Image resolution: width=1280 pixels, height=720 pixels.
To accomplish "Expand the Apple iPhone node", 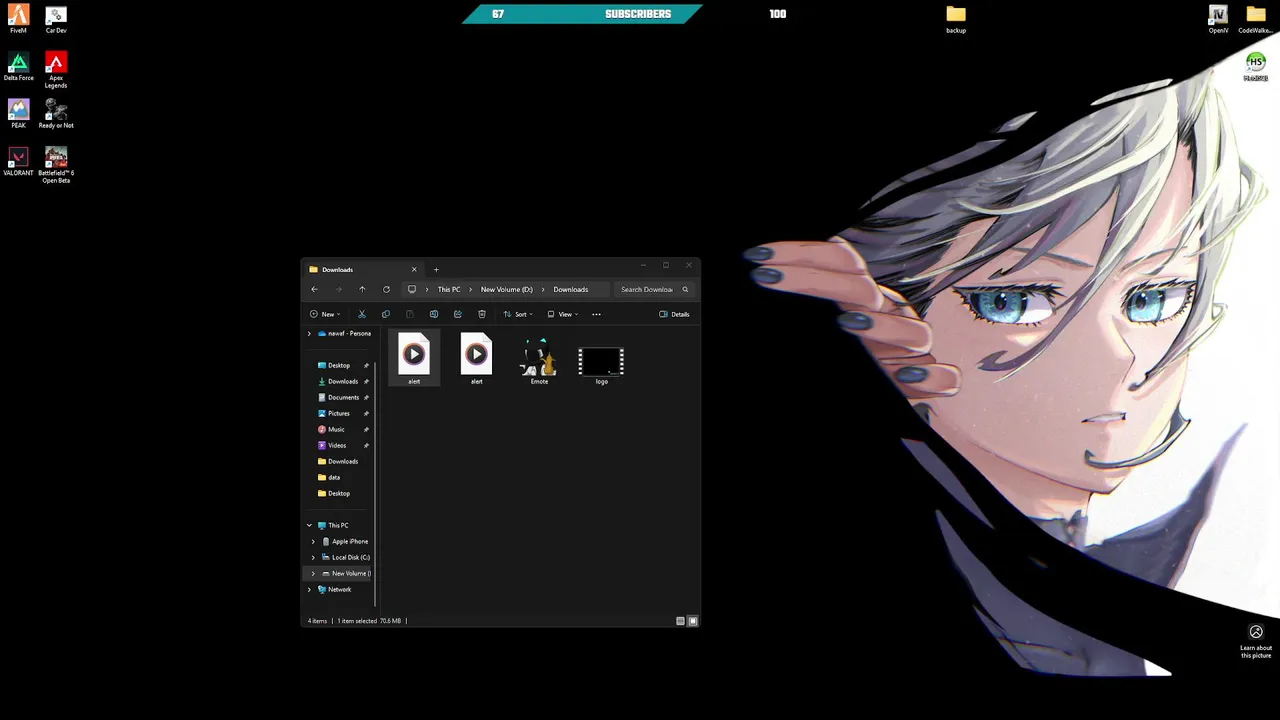I will coord(313,541).
